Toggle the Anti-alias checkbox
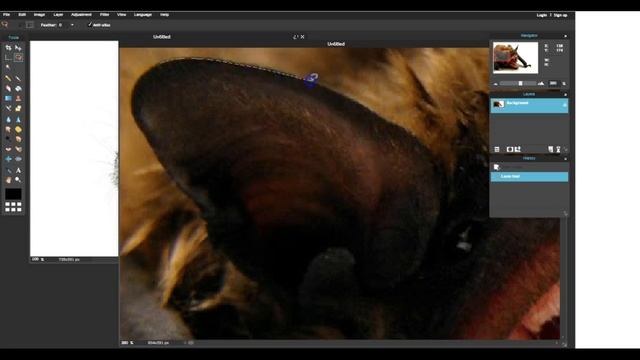640x360 pixels. 90,25
